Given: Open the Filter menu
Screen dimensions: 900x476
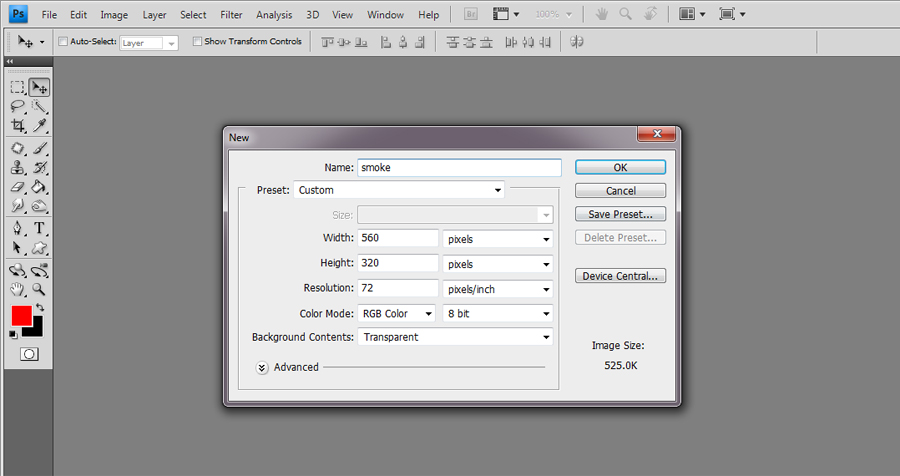Looking at the screenshot, I should point(231,15).
